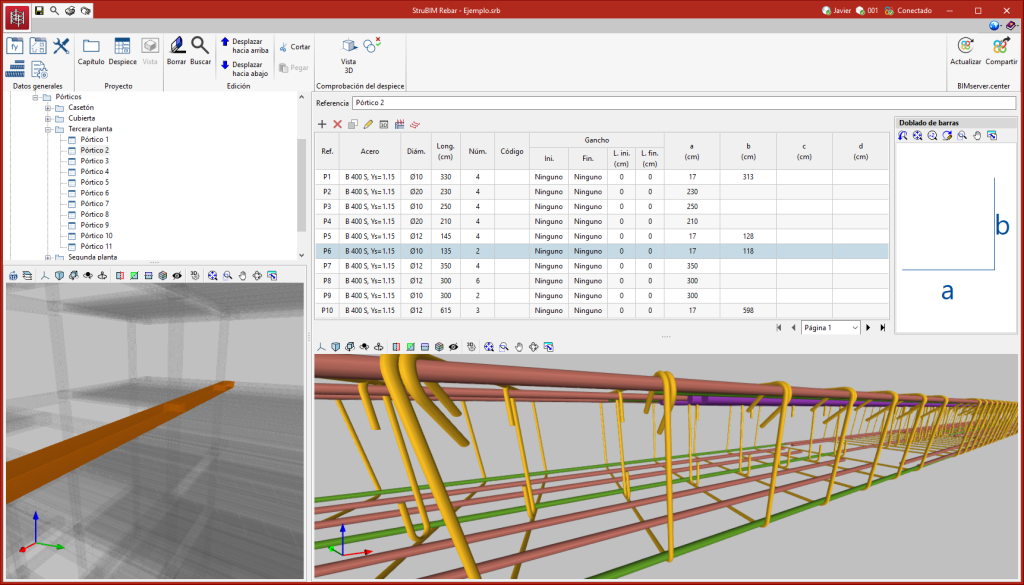Toggle the eye visibility icon in right 3D toolbar
1024x585 pixels.
tap(454, 346)
